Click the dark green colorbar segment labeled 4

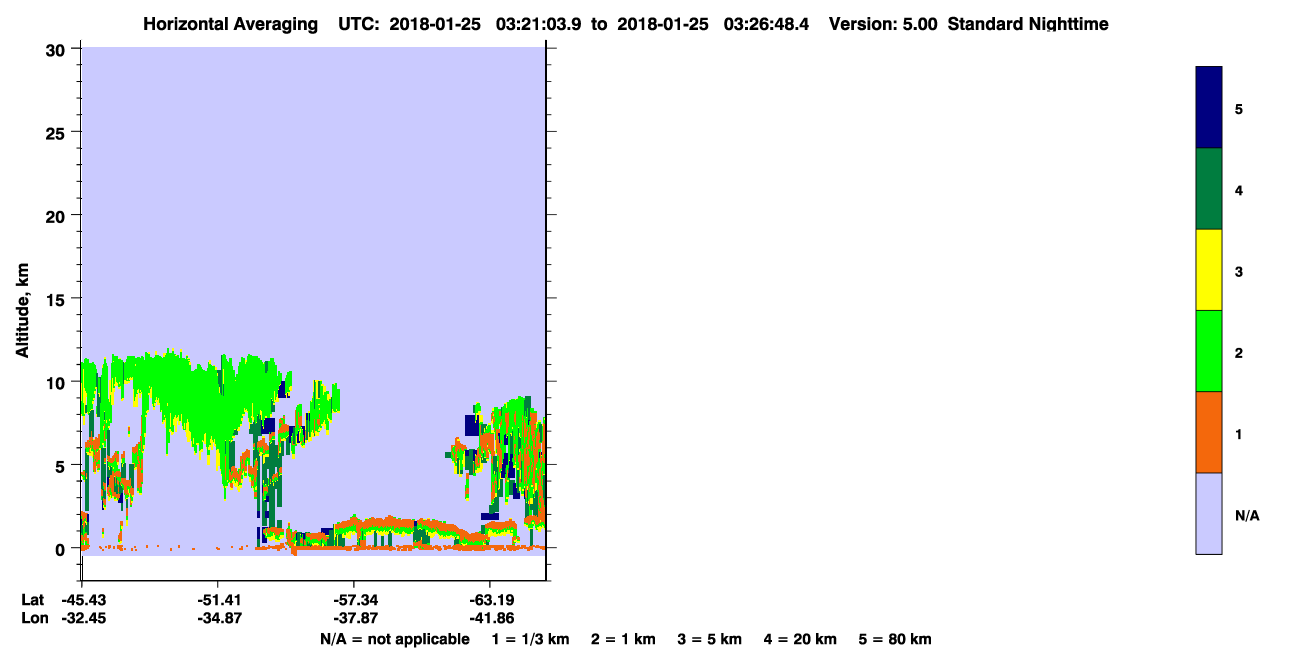(x=1209, y=189)
